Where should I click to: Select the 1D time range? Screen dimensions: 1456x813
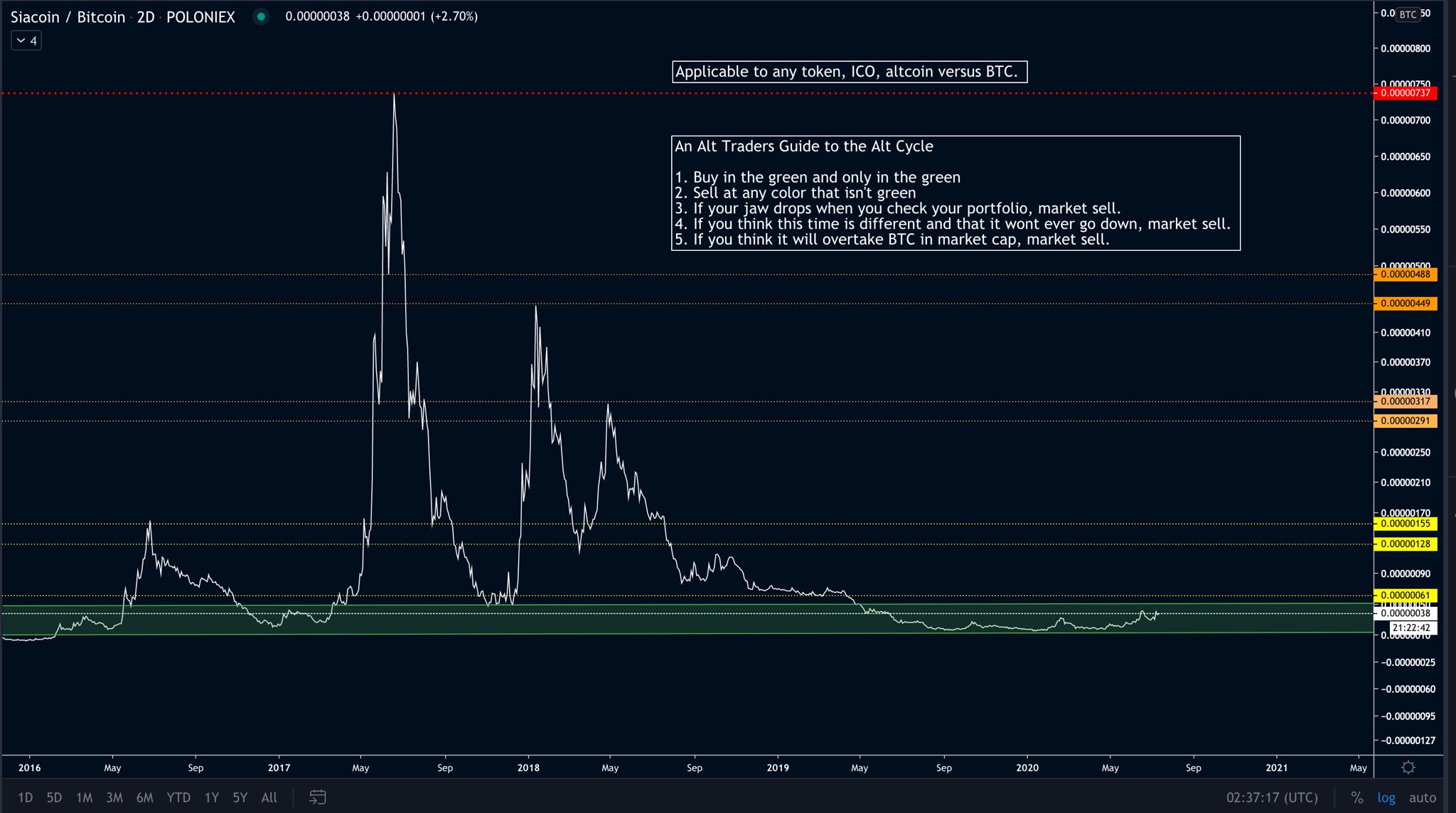point(25,797)
